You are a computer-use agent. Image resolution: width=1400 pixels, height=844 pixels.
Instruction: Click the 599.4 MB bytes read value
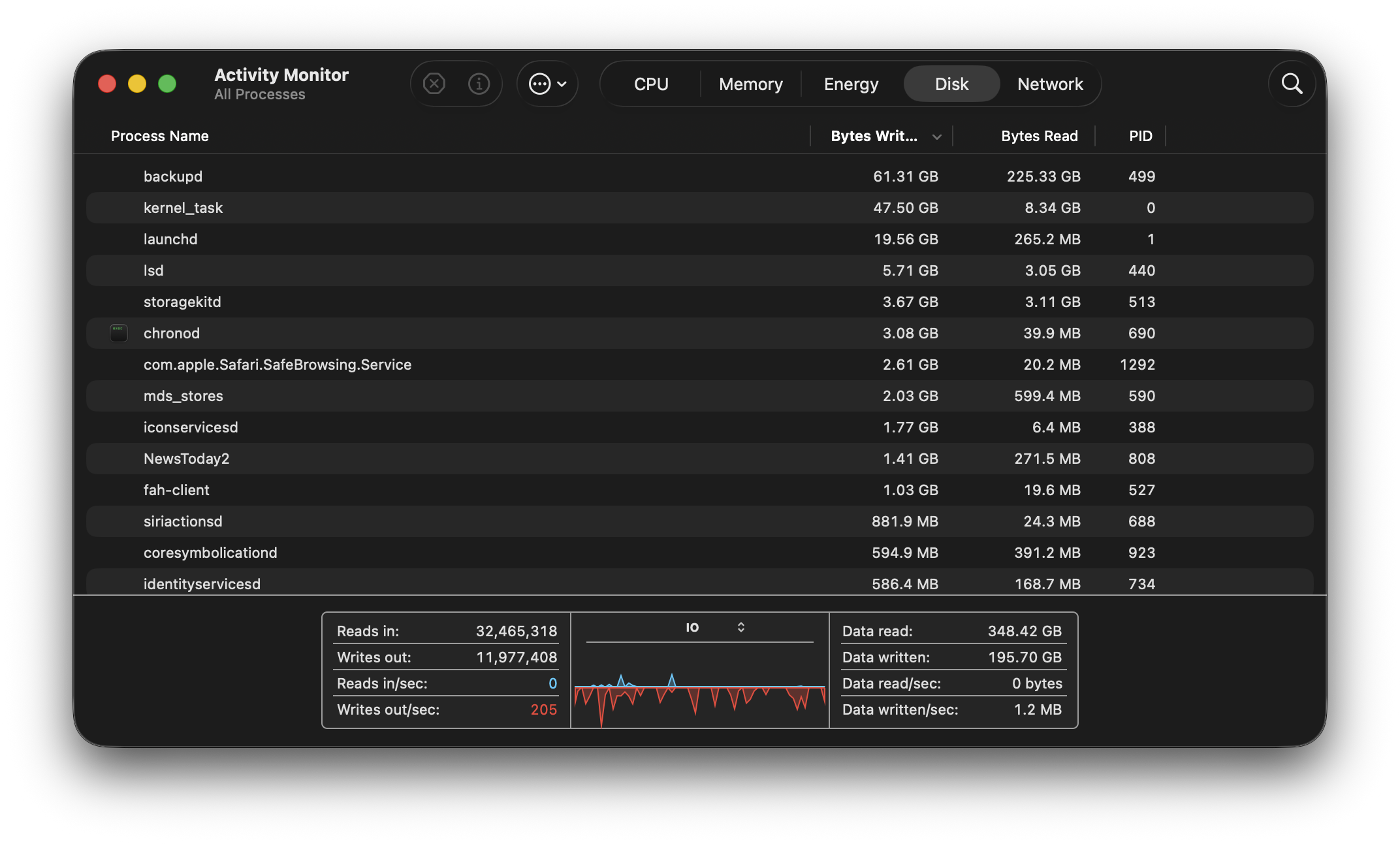[x=1047, y=396]
